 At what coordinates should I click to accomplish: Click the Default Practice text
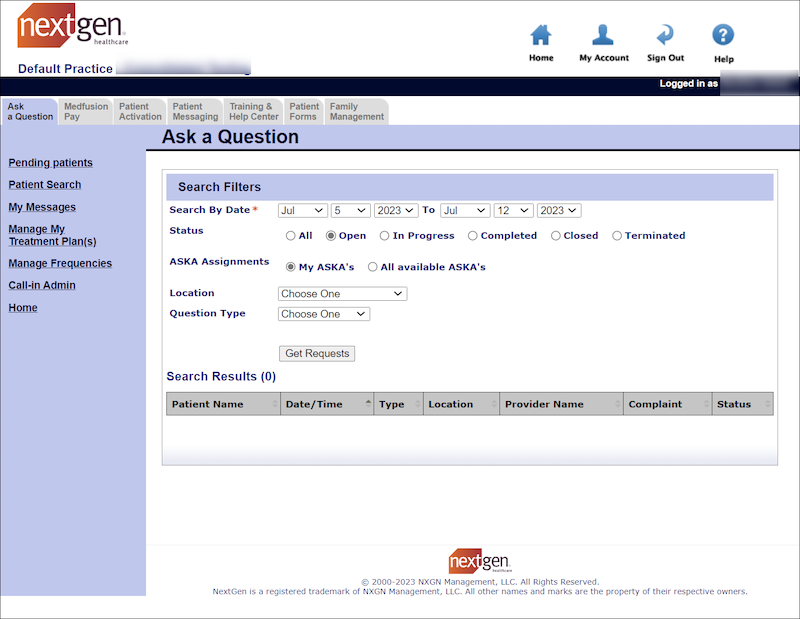pos(65,69)
